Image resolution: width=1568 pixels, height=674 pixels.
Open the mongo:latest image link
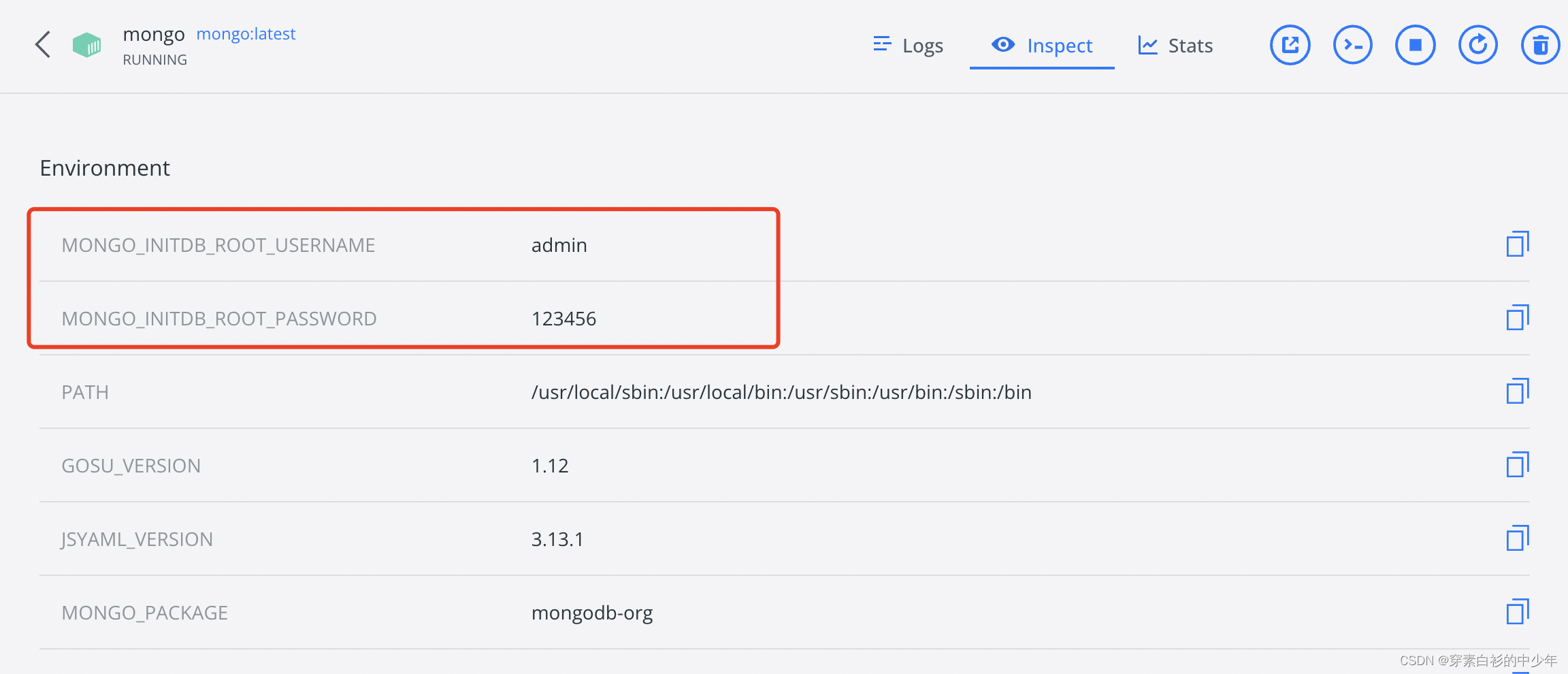(x=246, y=33)
